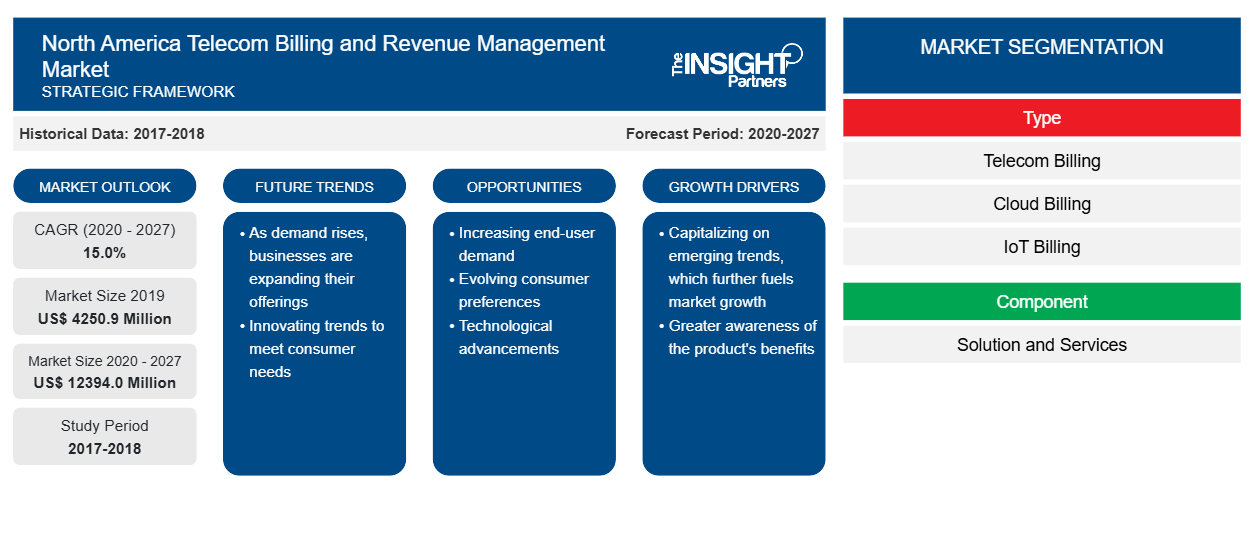Select the Solution and Services row
1254x546 pixels.
(1042, 345)
